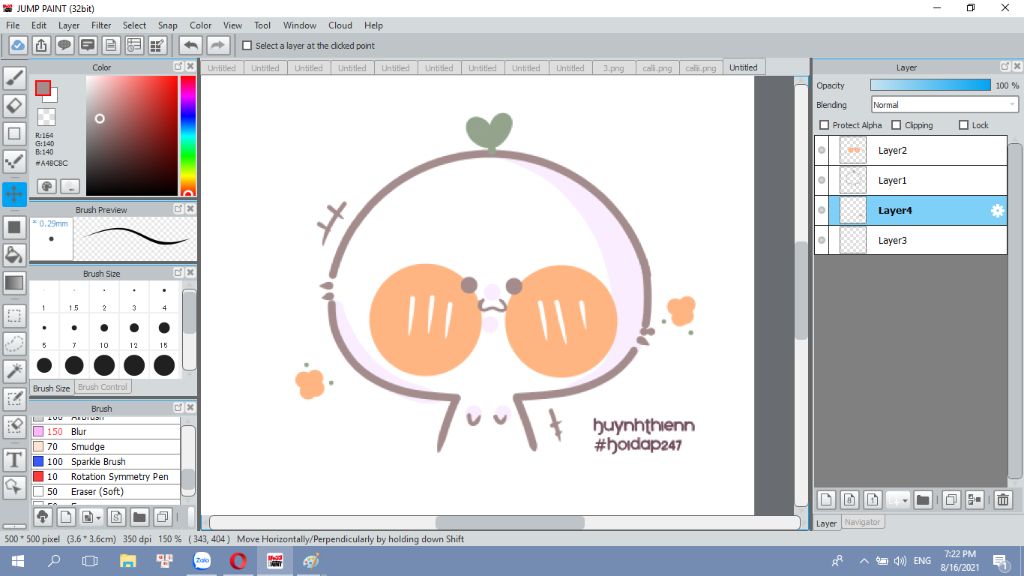This screenshot has width=1024, height=576.
Task: Open the Blending mode dropdown
Action: coord(944,104)
